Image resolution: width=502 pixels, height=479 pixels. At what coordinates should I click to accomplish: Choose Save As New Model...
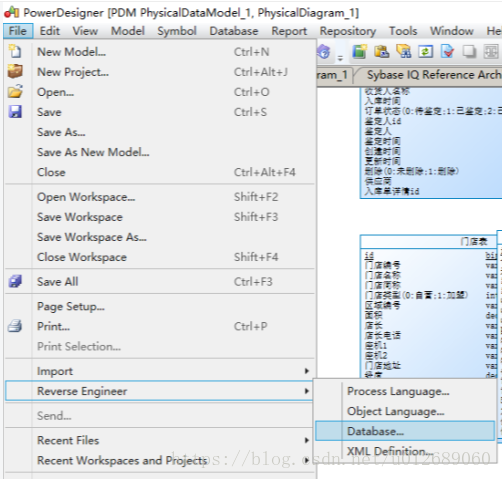pyautogui.click(x=160, y=152)
